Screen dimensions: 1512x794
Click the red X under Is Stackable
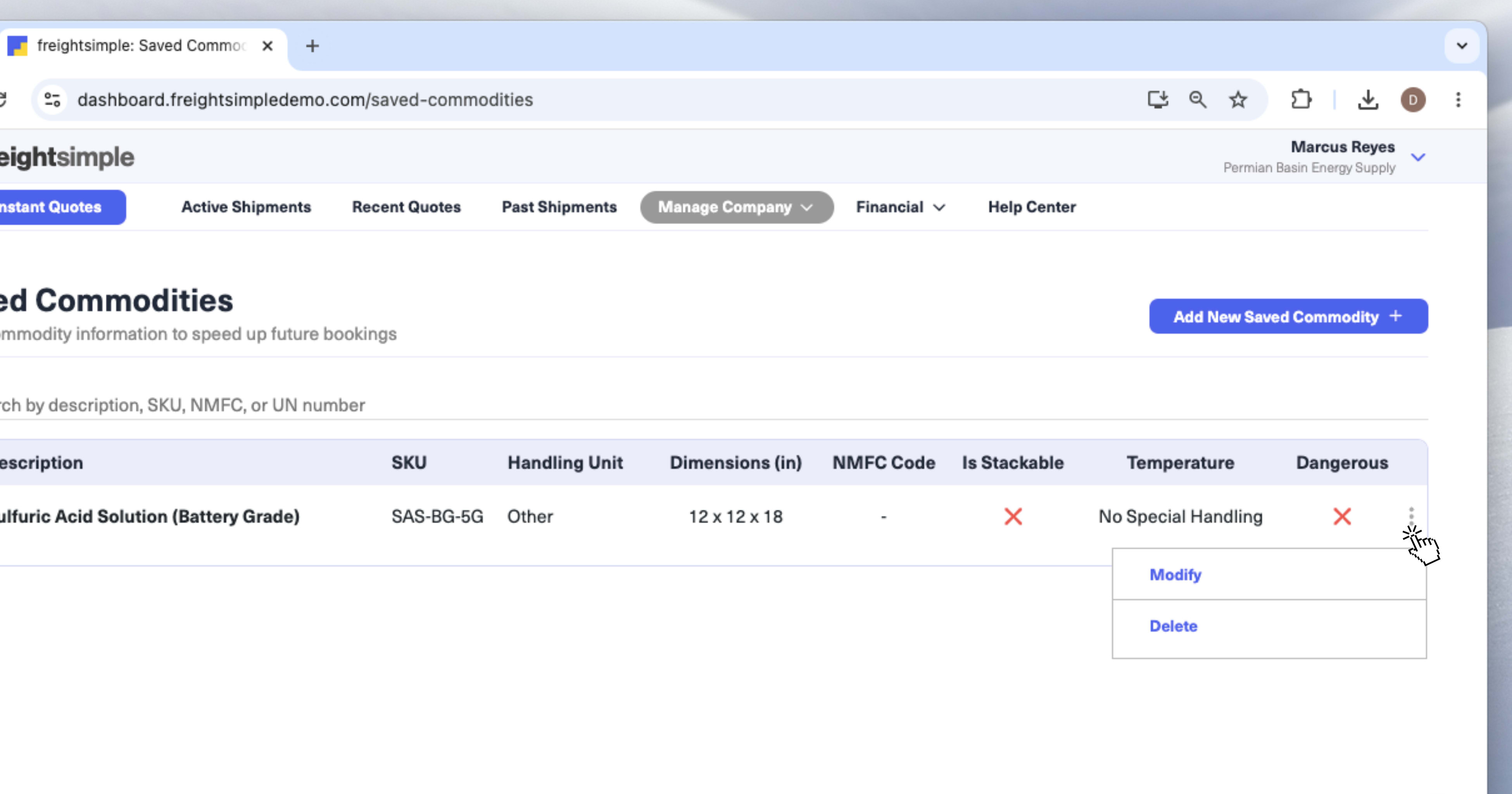coord(1013,517)
